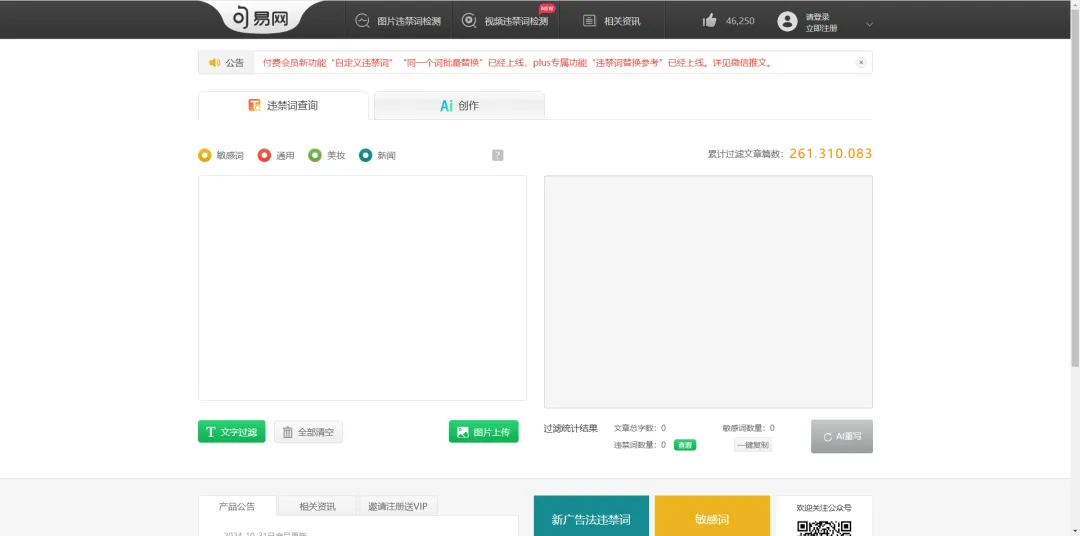This screenshot has width=1080, height=536.
Task: Click the speaker 公告 announcement icon
Action: (214, 63)
